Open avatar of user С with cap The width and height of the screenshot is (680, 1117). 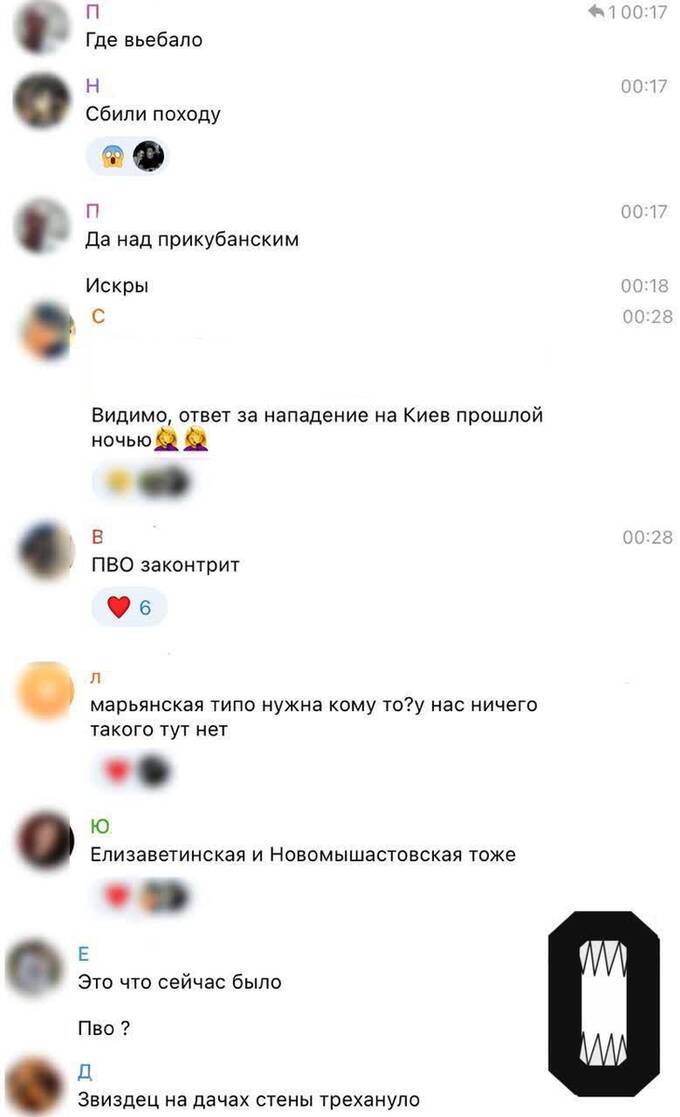point(46,331)
